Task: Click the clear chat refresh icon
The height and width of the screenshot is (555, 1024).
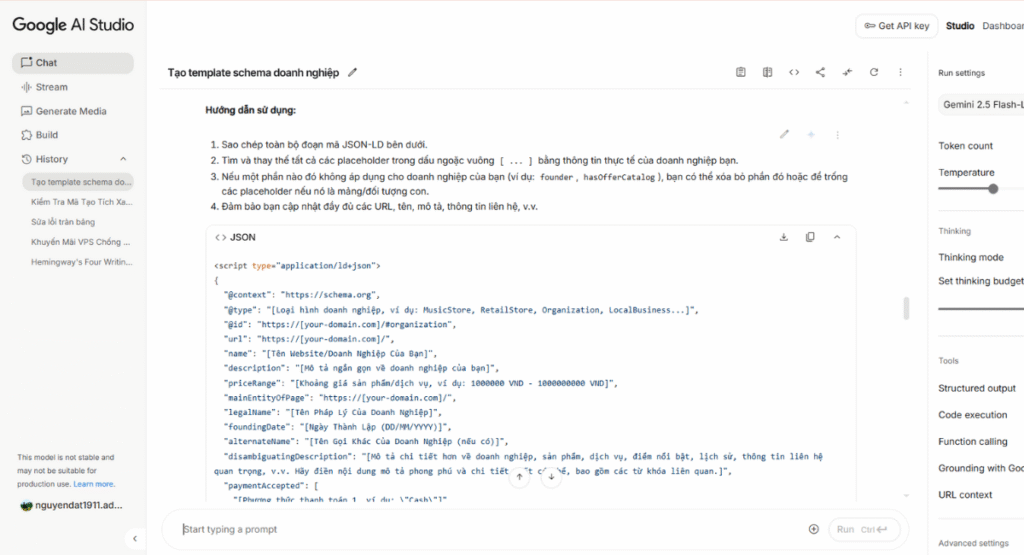Action: coord(874,72)
